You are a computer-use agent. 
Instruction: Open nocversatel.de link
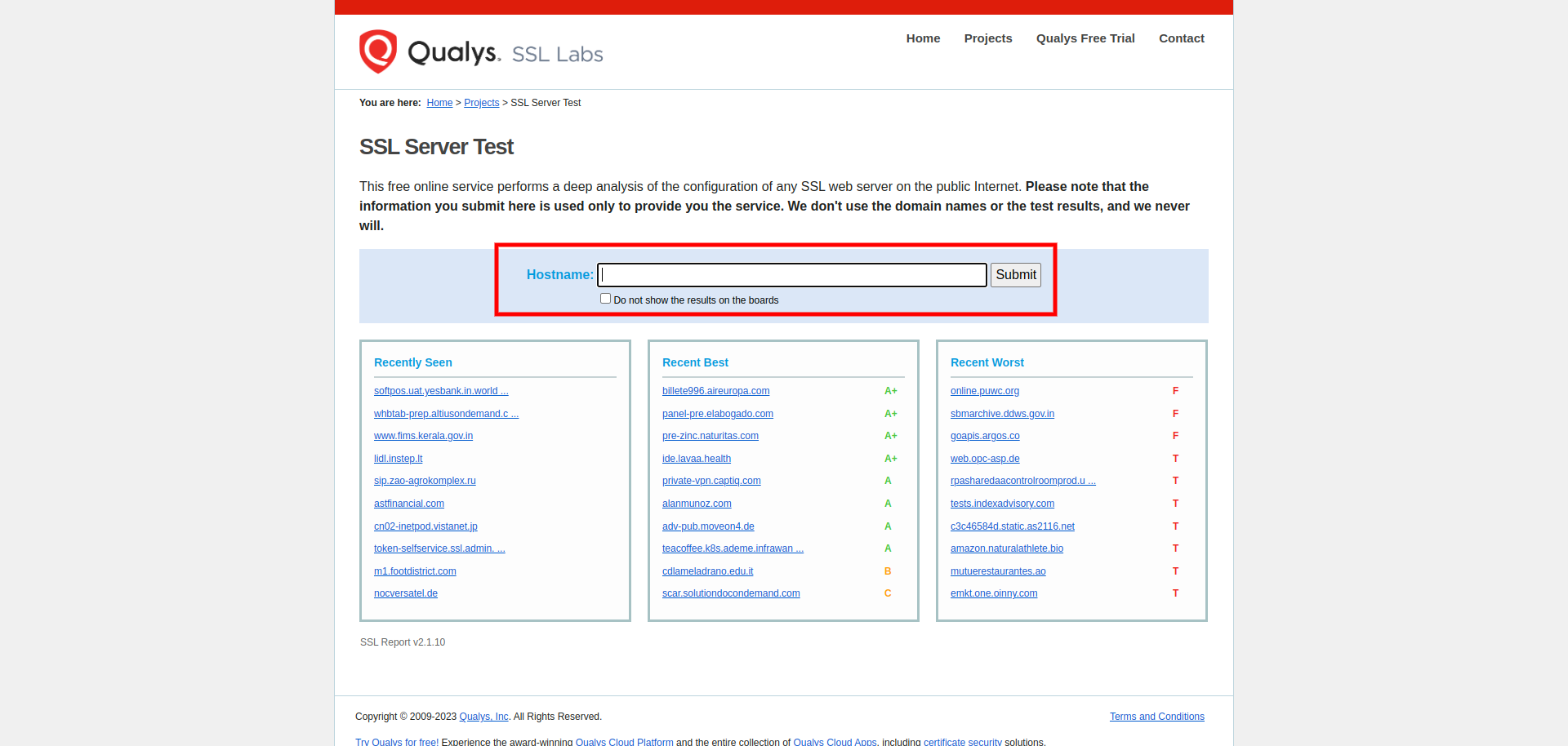406,593
